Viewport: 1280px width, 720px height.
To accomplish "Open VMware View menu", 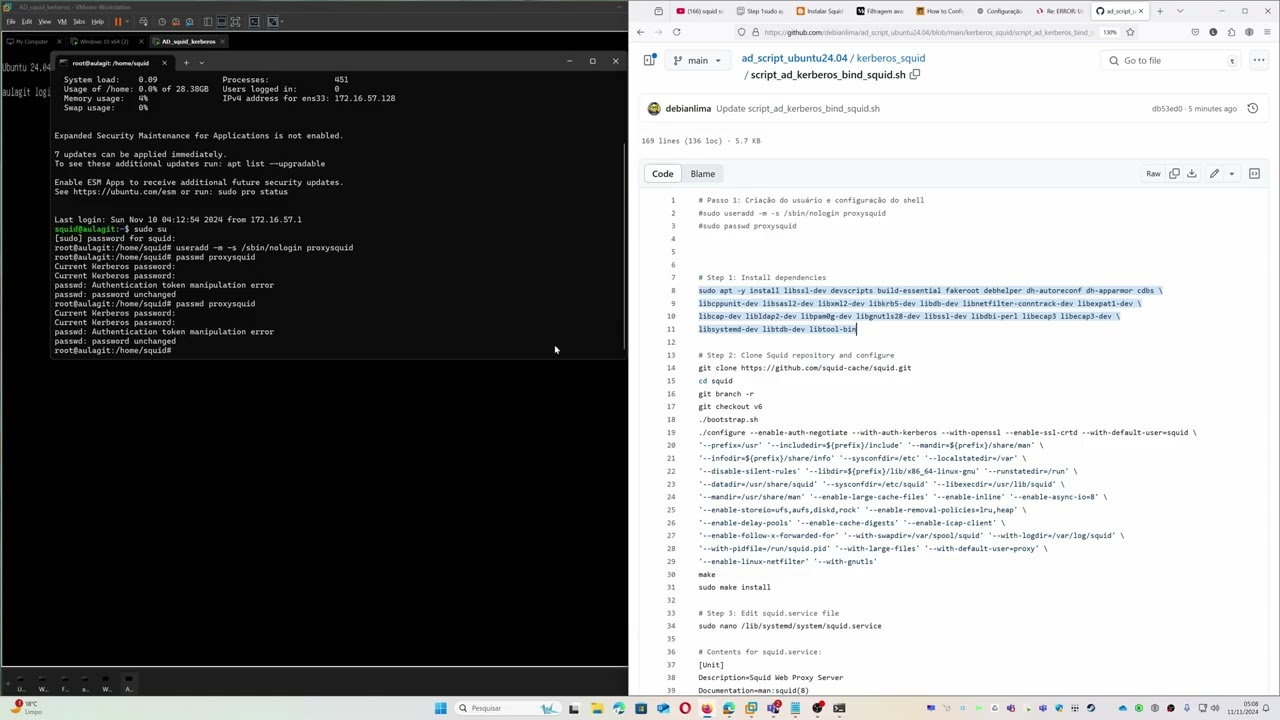I will pos(44,21).
